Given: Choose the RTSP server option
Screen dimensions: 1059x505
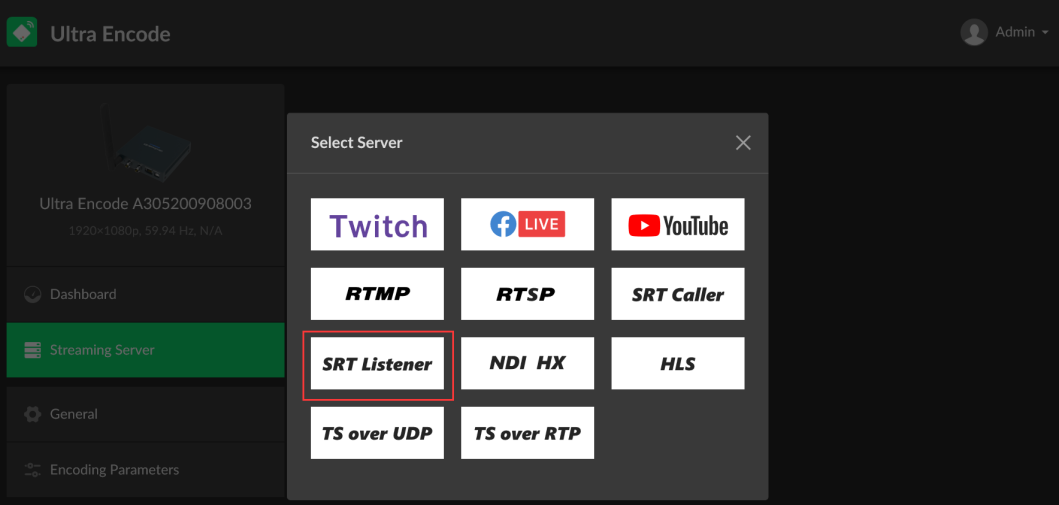Looking at the screenshot, I should (x=527, y=294).
